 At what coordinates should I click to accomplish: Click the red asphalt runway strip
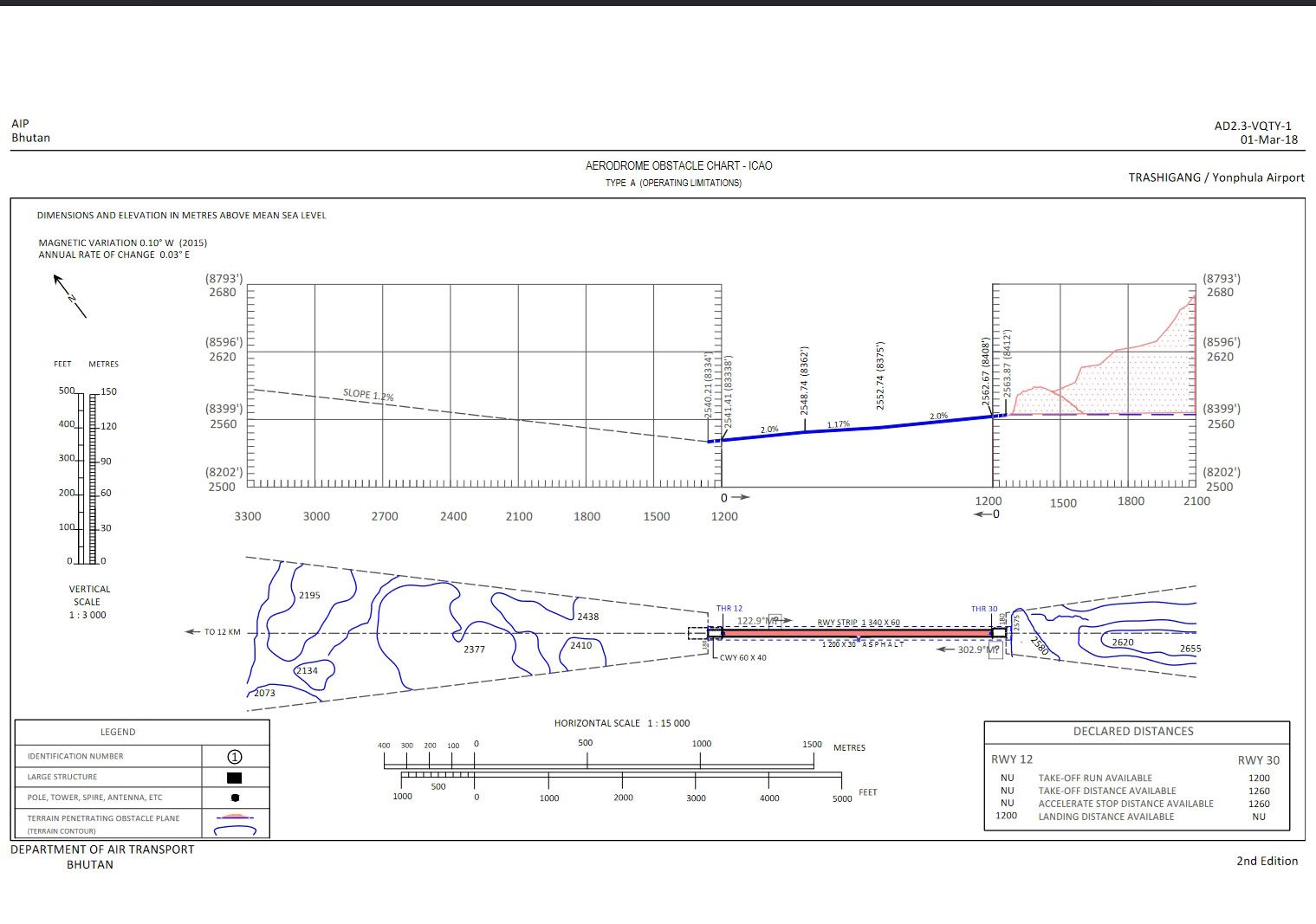(856, 634)
